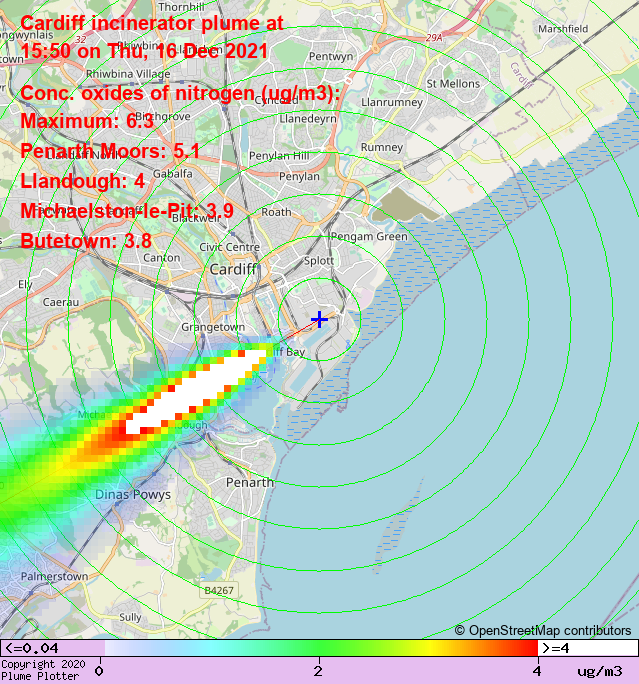Click the 'Pengam Green' label
The image size is (639, 684).
coord(369,236)
